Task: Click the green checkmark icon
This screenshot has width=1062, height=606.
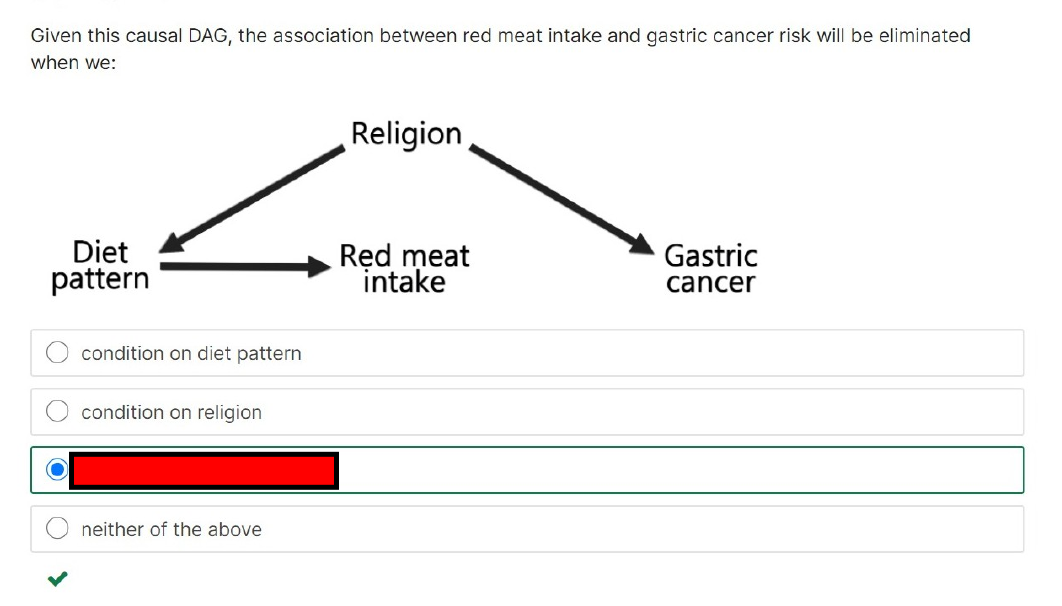Action: (x=58, y=578)
